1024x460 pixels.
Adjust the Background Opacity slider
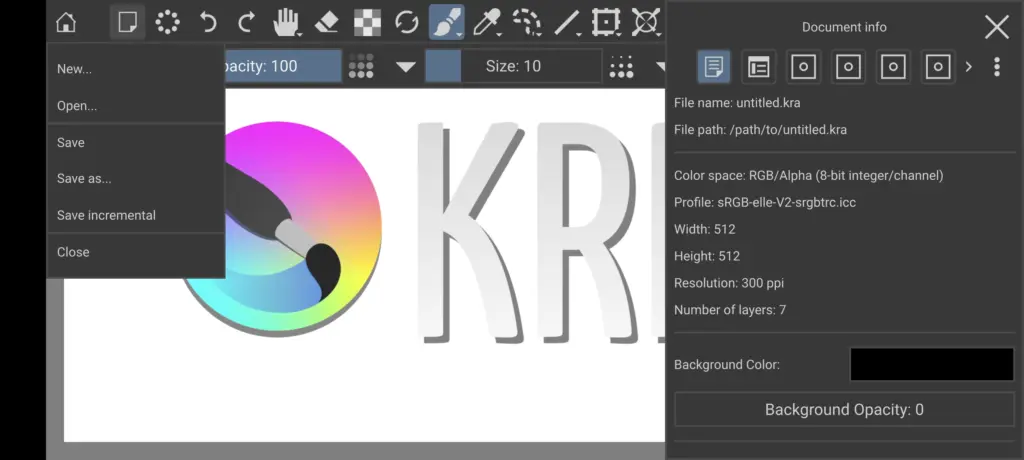click(x=844, y=410)
